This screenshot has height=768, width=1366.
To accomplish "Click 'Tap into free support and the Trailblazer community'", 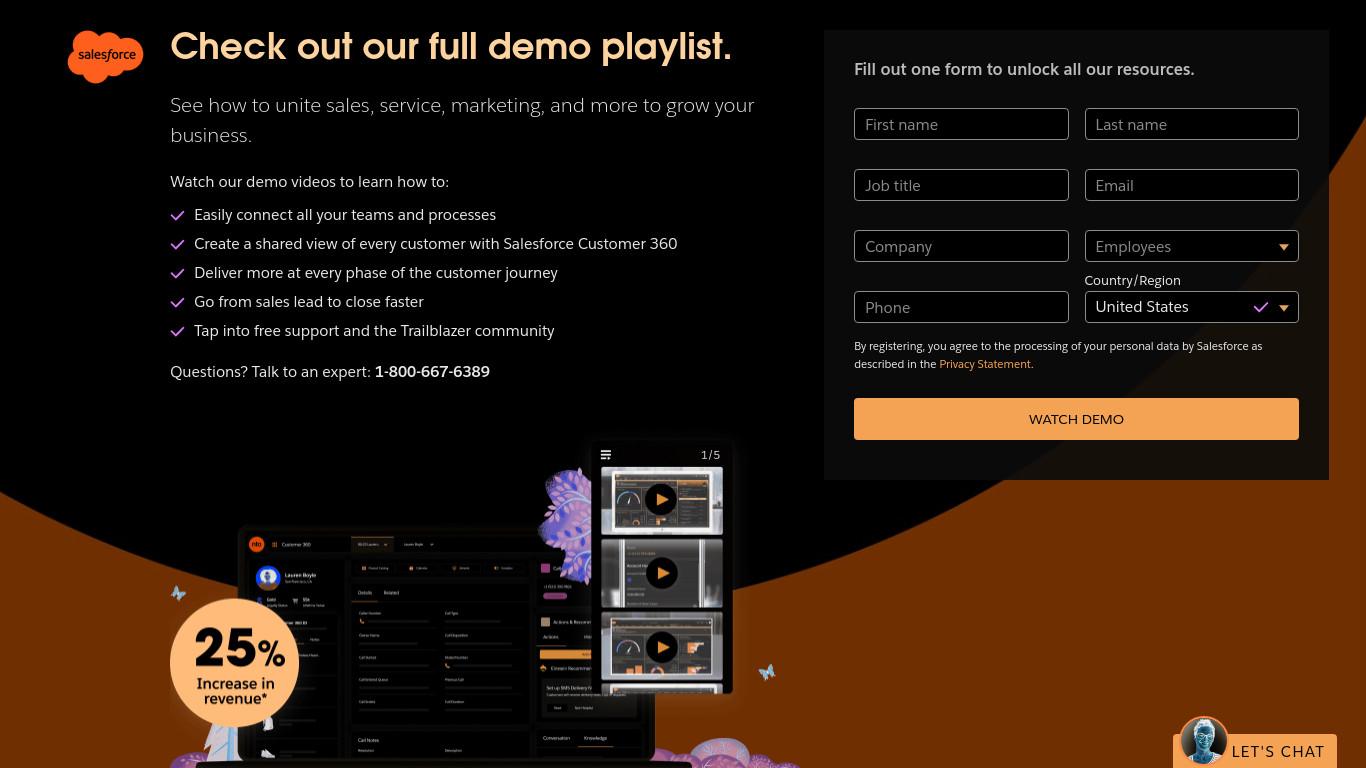I will (x=374, y=331).
